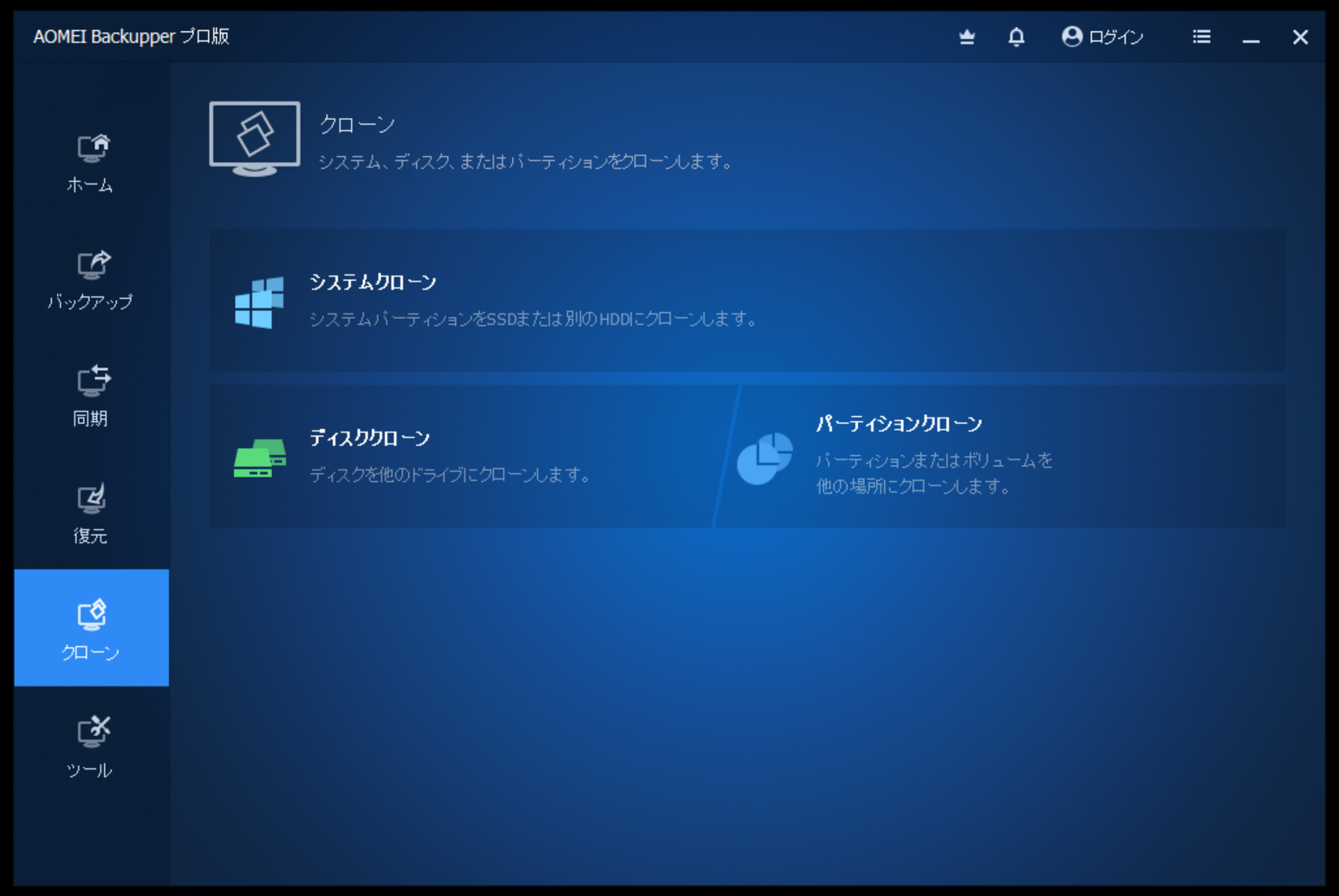Minimize the AOMEI Backupper window
The image size is (1339, 896).
click(1251, 37)
